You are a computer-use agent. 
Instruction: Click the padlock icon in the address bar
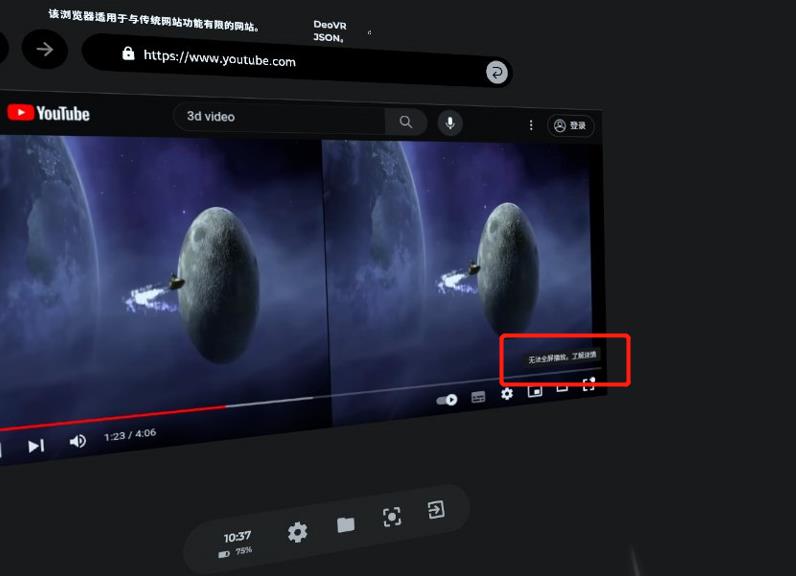click(128, 53)
